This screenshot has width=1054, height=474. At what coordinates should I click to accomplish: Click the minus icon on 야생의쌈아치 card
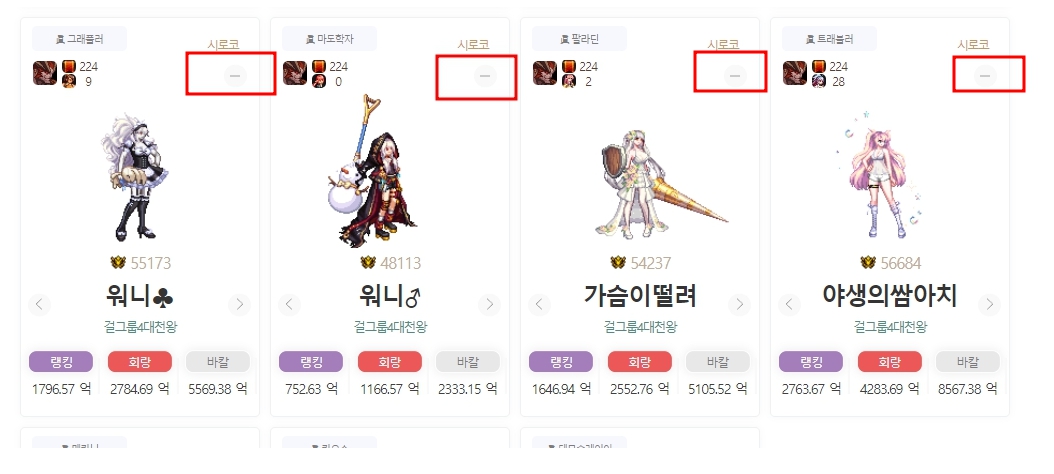point(985,75)
